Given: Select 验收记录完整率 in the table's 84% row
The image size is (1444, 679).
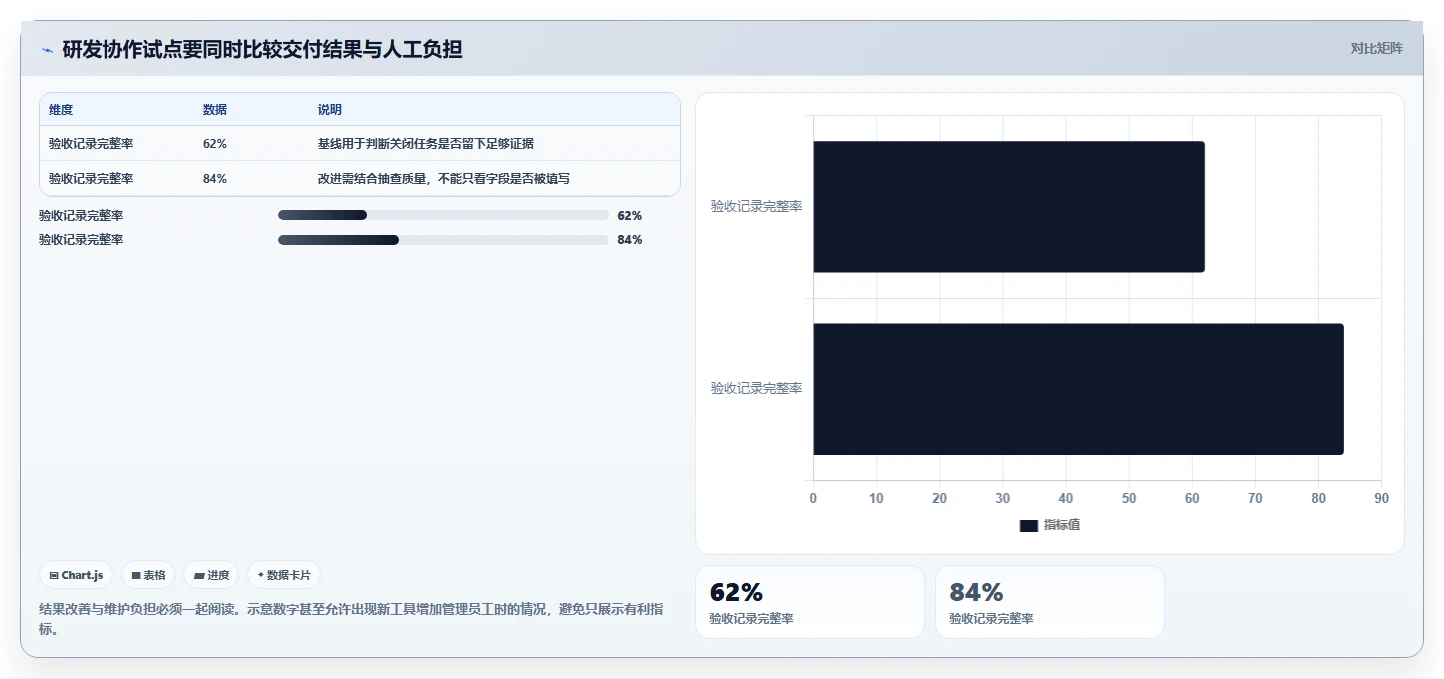Looking at the screenshot, I should pos(91,179).
